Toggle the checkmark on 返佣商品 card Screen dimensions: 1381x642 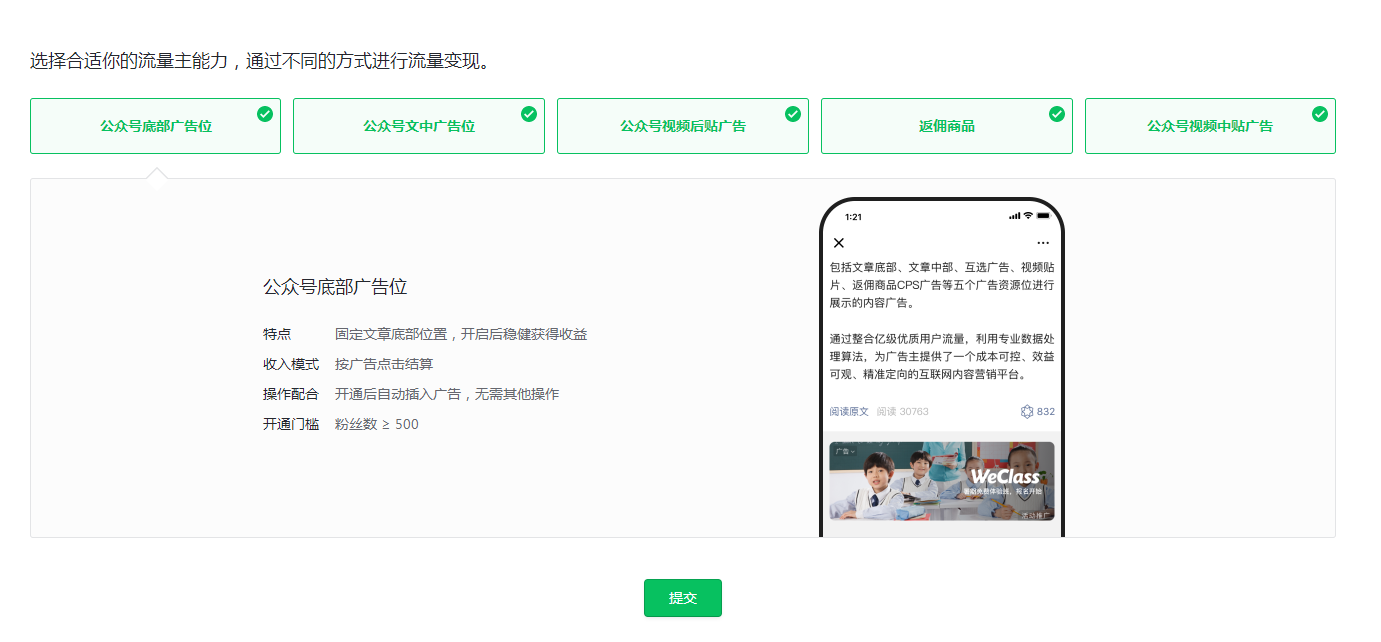tap(1057, 113)
